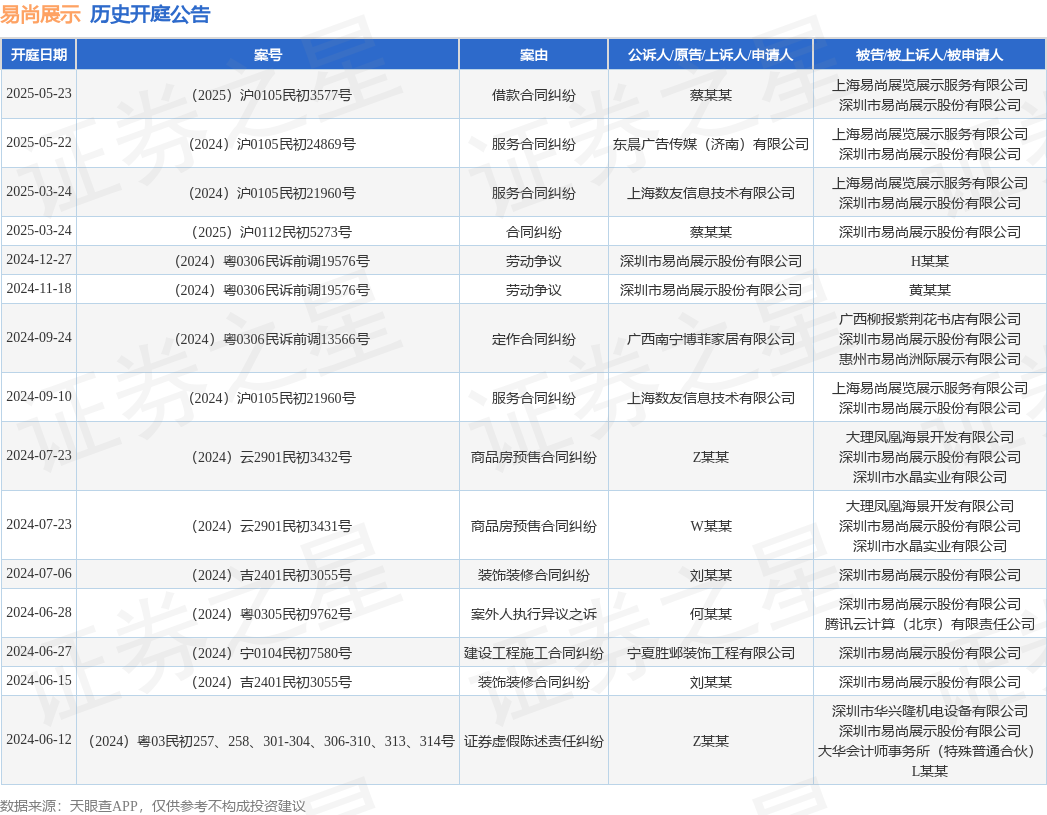The width and height of the screenshot is (1047, 815).
Task: Click plaintiff 刘某某 in the 2024-06-15 row
Action: pyautogui.click(x=710, y=682)
